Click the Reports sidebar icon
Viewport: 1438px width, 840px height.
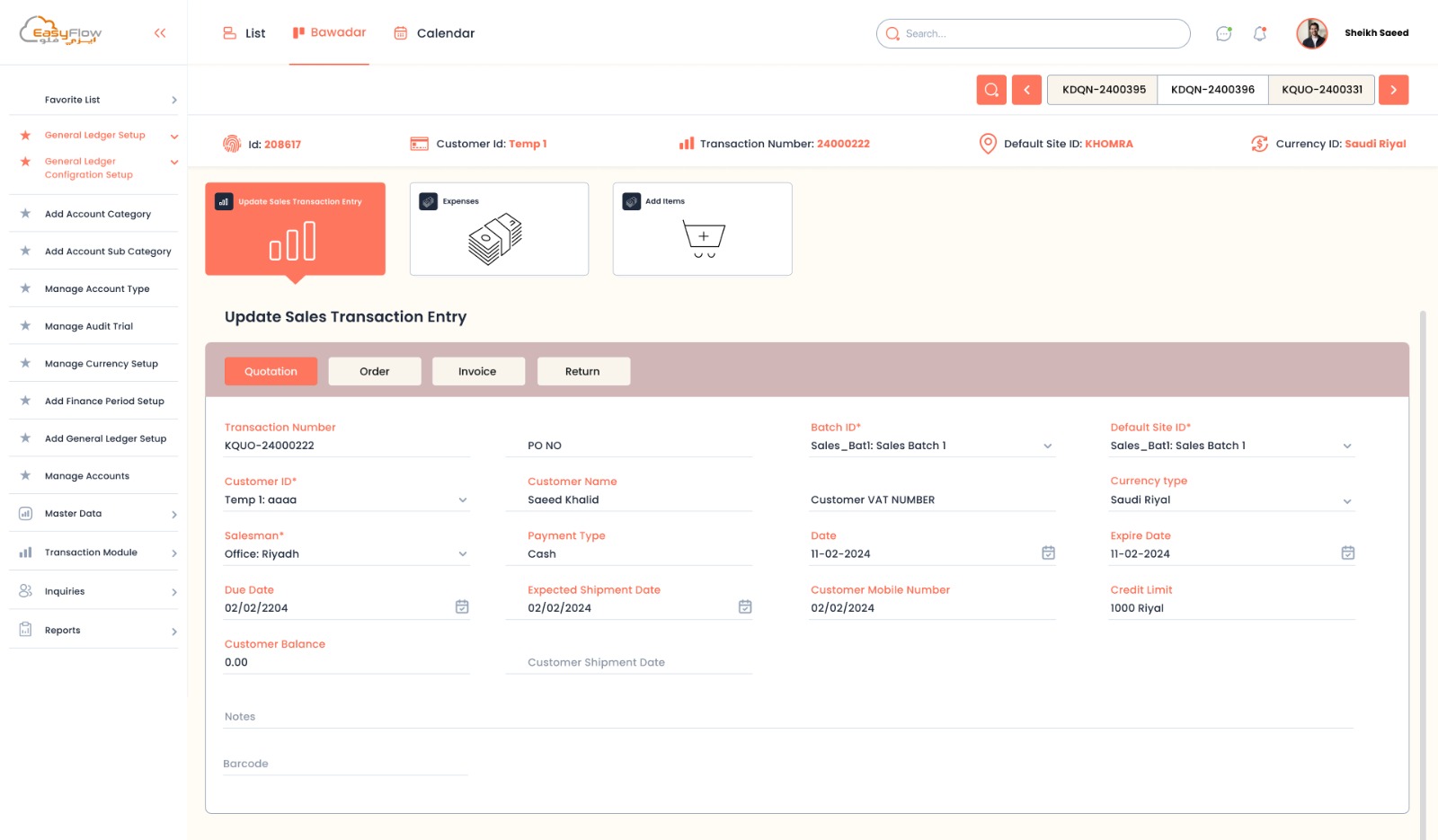pos(25,630)
